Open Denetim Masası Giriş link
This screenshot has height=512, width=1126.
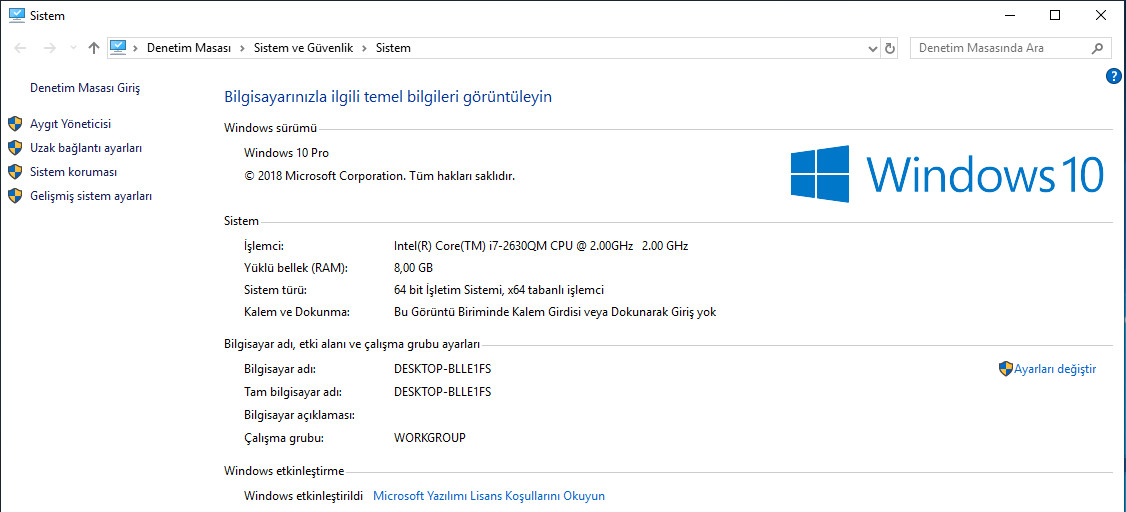point(85,88)
